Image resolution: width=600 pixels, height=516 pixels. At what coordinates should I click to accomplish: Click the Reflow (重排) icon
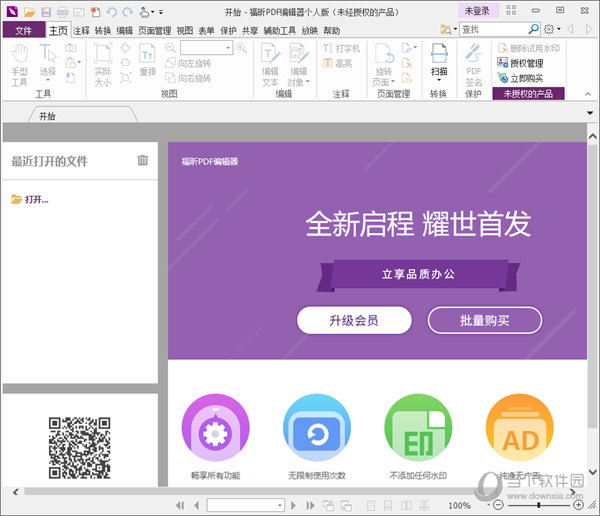click(x=147, y=60)
